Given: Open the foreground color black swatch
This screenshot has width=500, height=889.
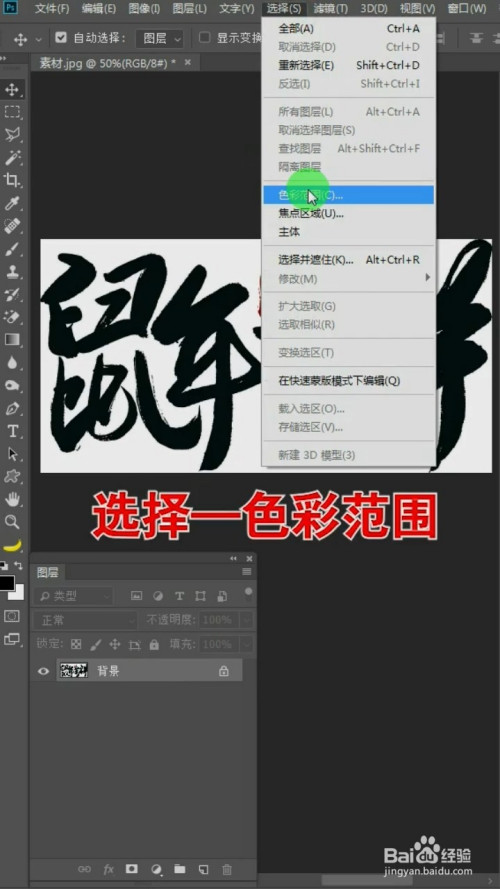Looking at the screenshot, I should pos(6,582).
